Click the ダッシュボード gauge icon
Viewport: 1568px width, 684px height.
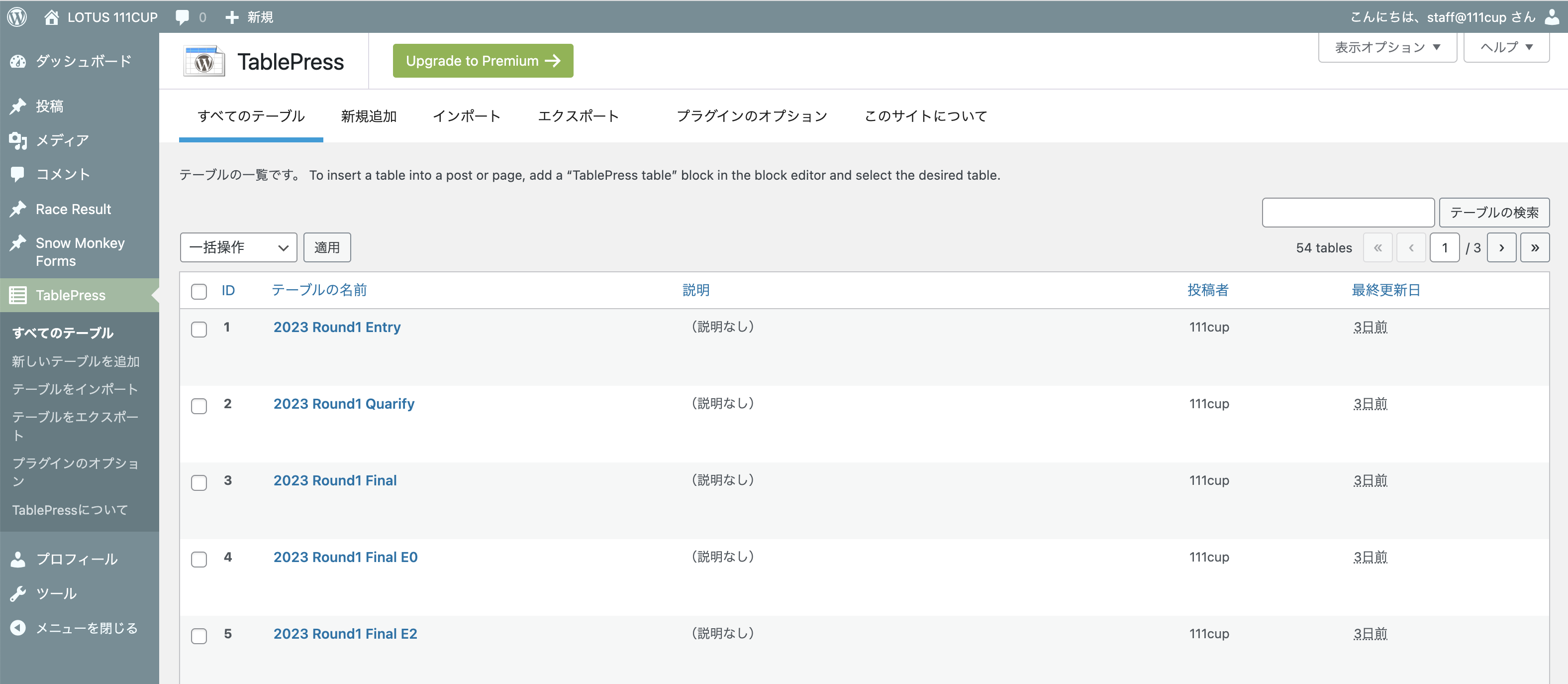pos(18,61)
